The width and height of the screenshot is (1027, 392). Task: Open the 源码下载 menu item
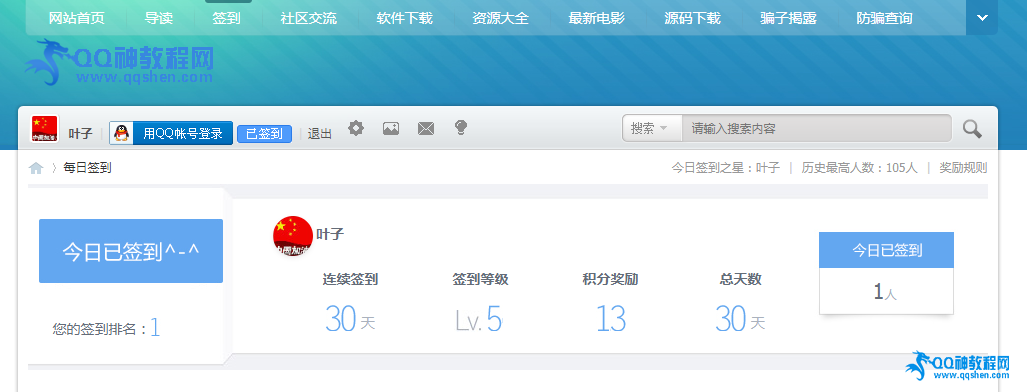(692, 18)
